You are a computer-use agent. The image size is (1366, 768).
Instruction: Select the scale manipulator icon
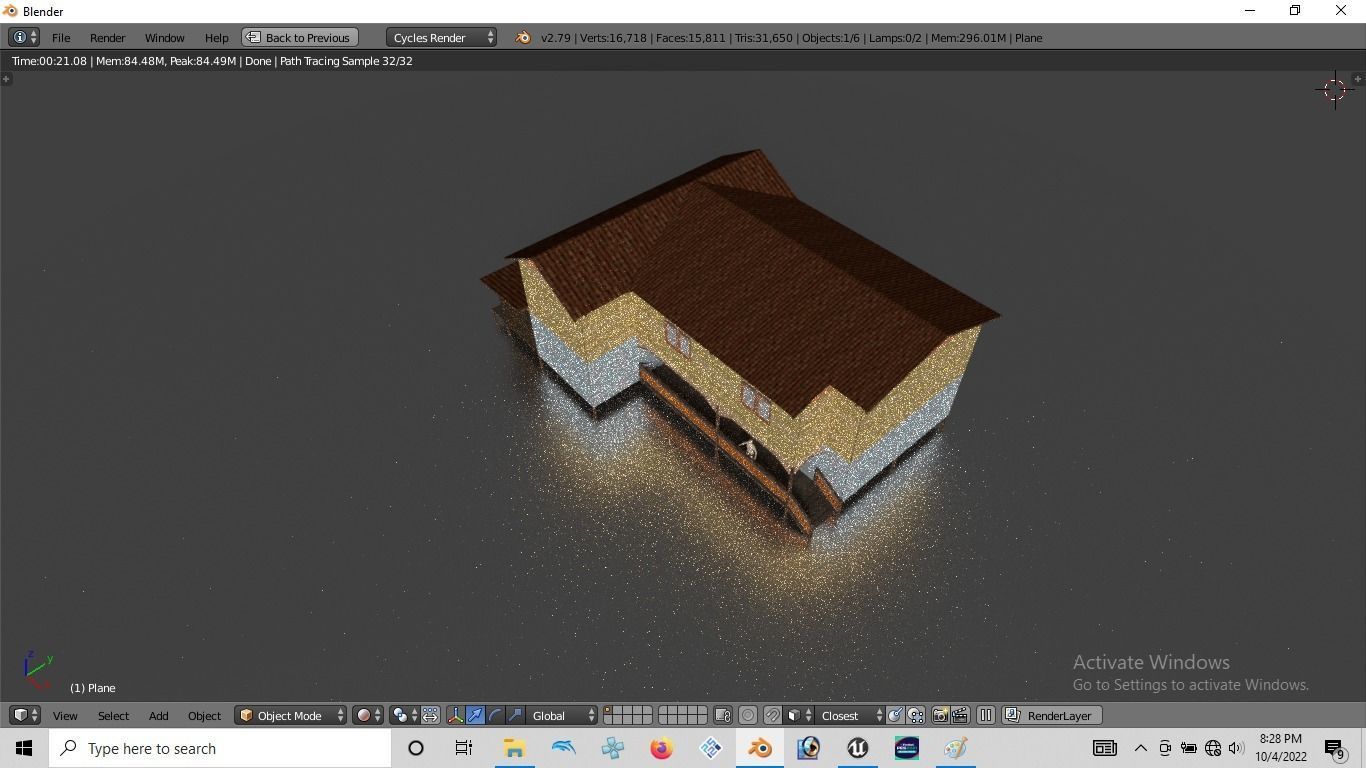515,715
